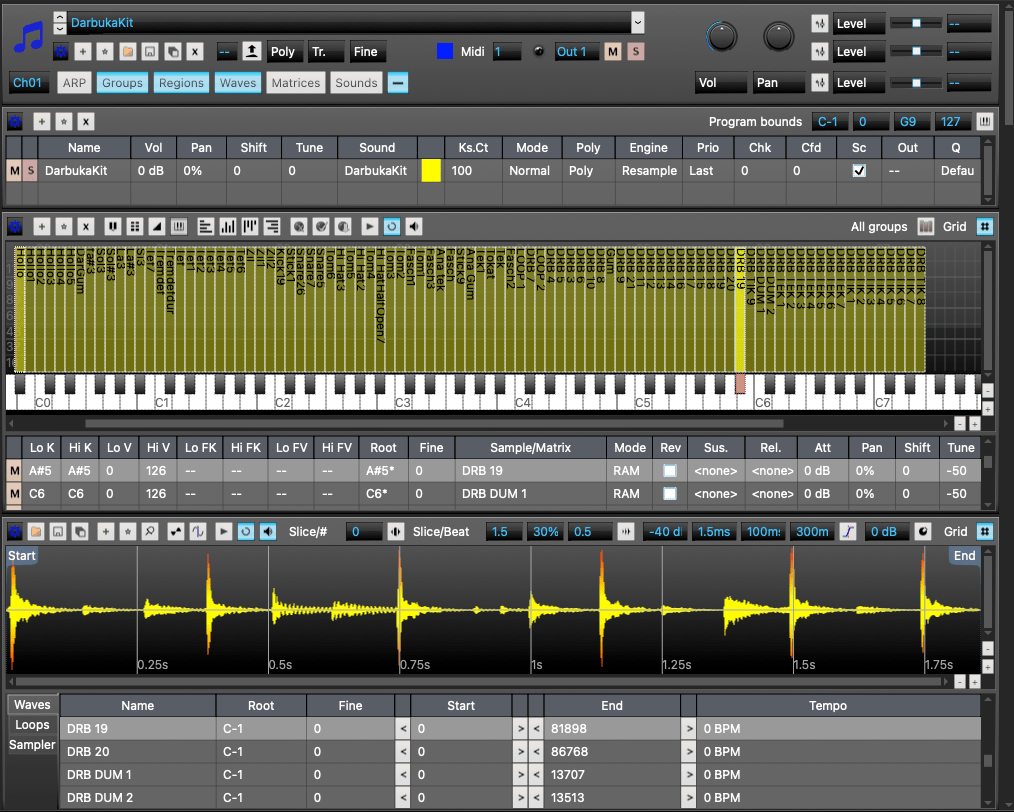Click the align-top bars icon in the regions toolbar
The height and width of the screenshot is (812, 1014).
(x=250, y=226)
